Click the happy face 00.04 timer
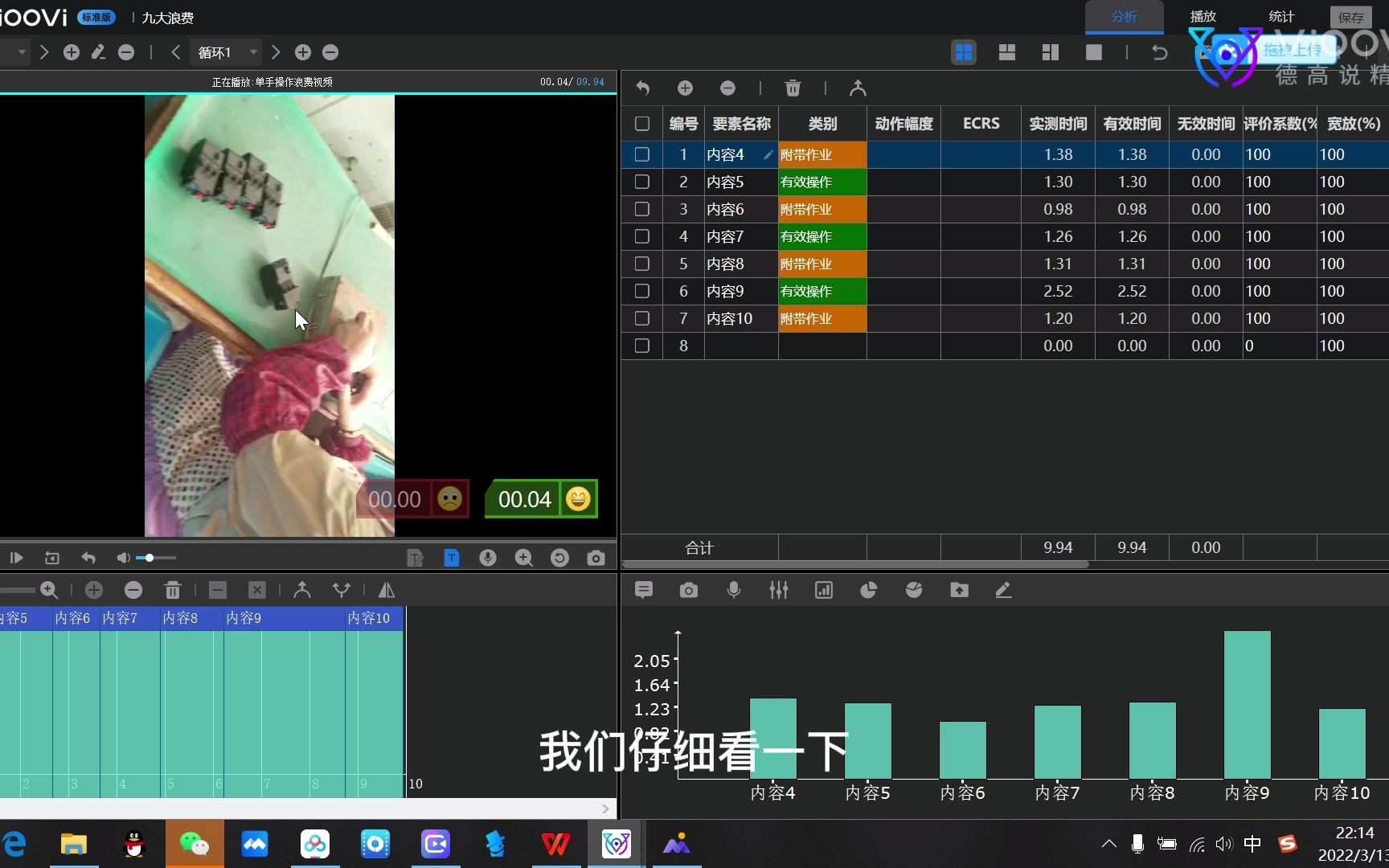The width and height of the screenshot is (1389, 868). coord(542,499)
